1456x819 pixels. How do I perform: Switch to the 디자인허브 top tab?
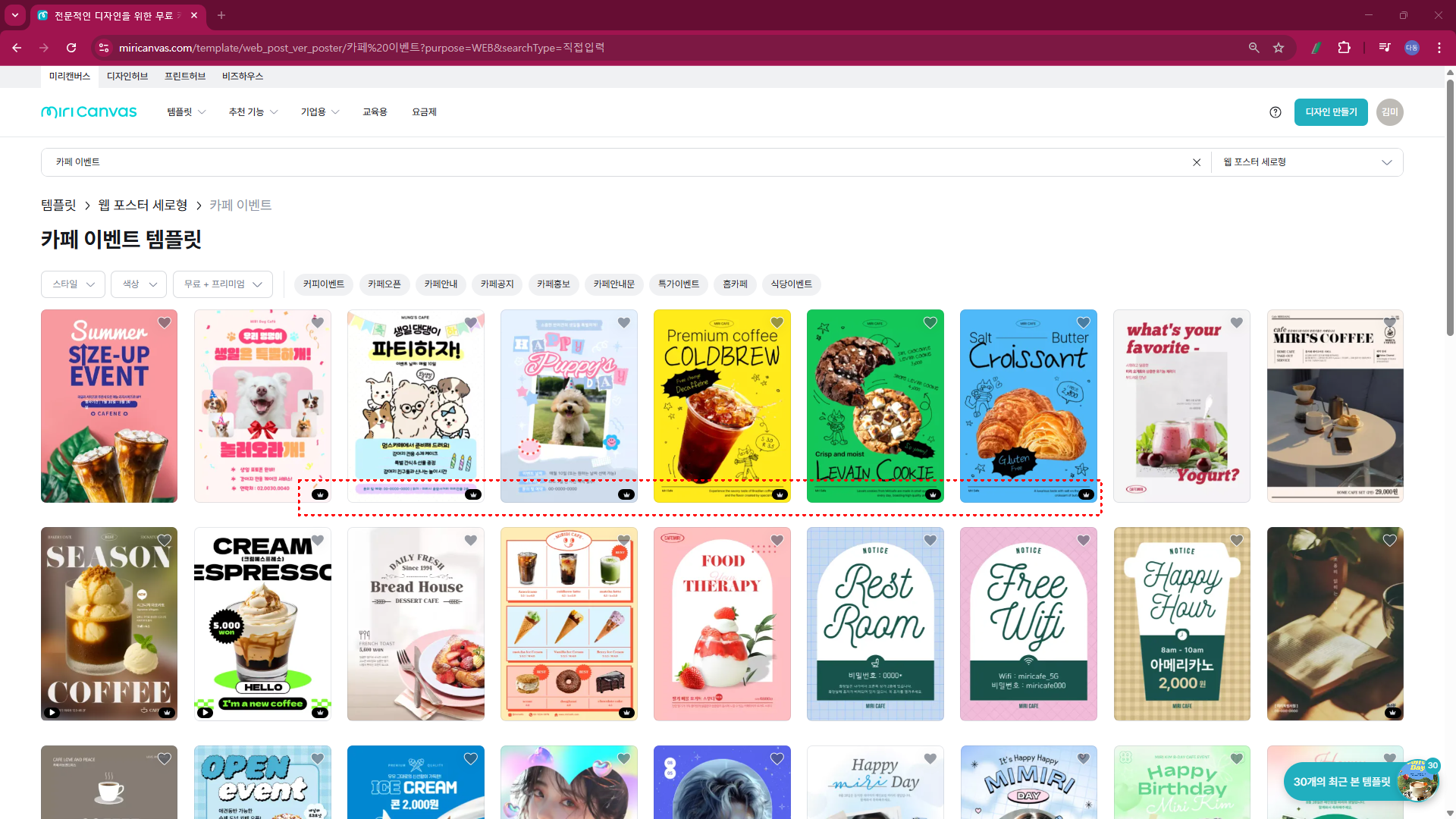pos(127,77)
